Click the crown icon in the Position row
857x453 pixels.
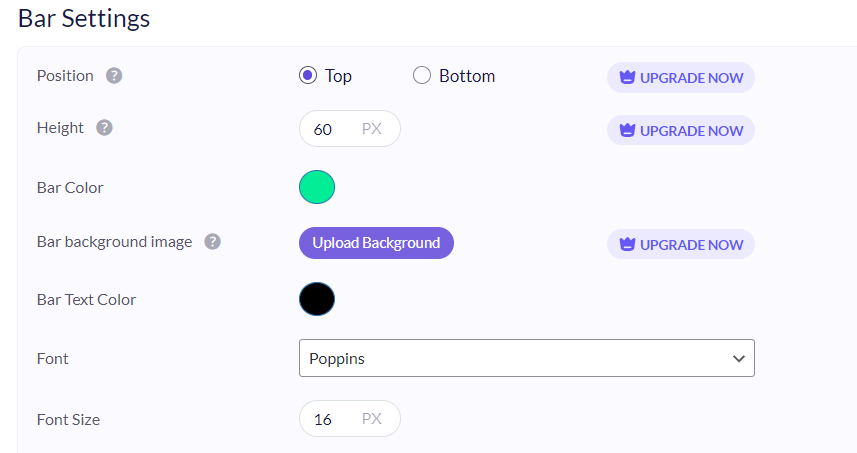click(x=628, y=78)
